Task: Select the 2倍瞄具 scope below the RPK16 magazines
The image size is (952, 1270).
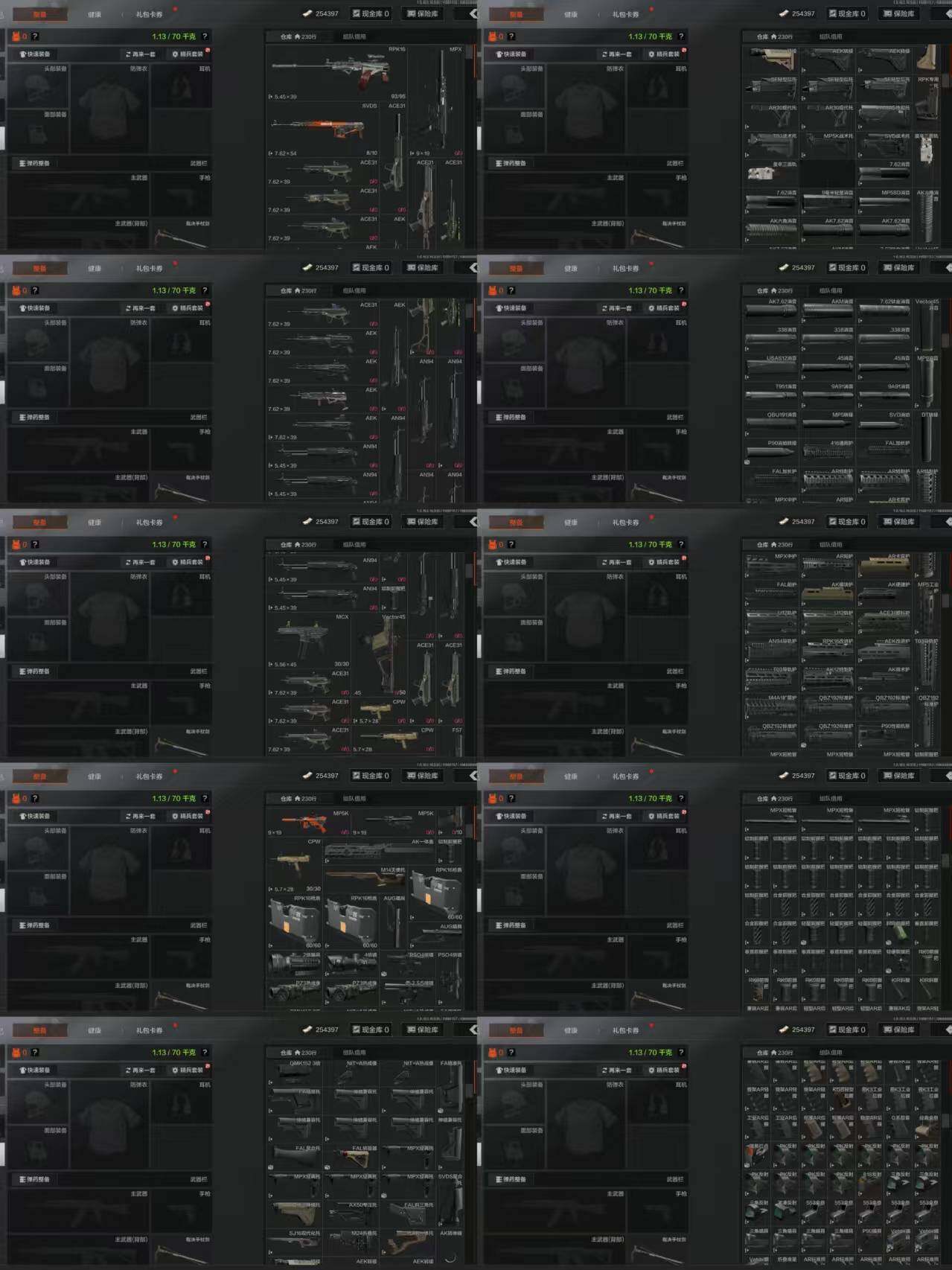Action: tap(295, 964)
